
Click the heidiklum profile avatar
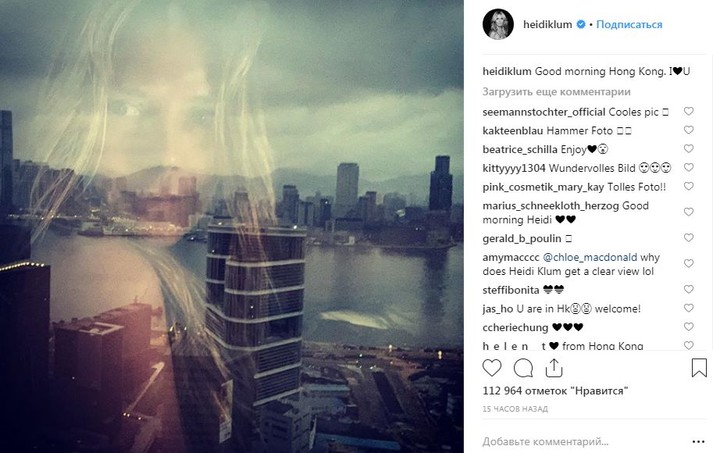(x=498, y=24)
